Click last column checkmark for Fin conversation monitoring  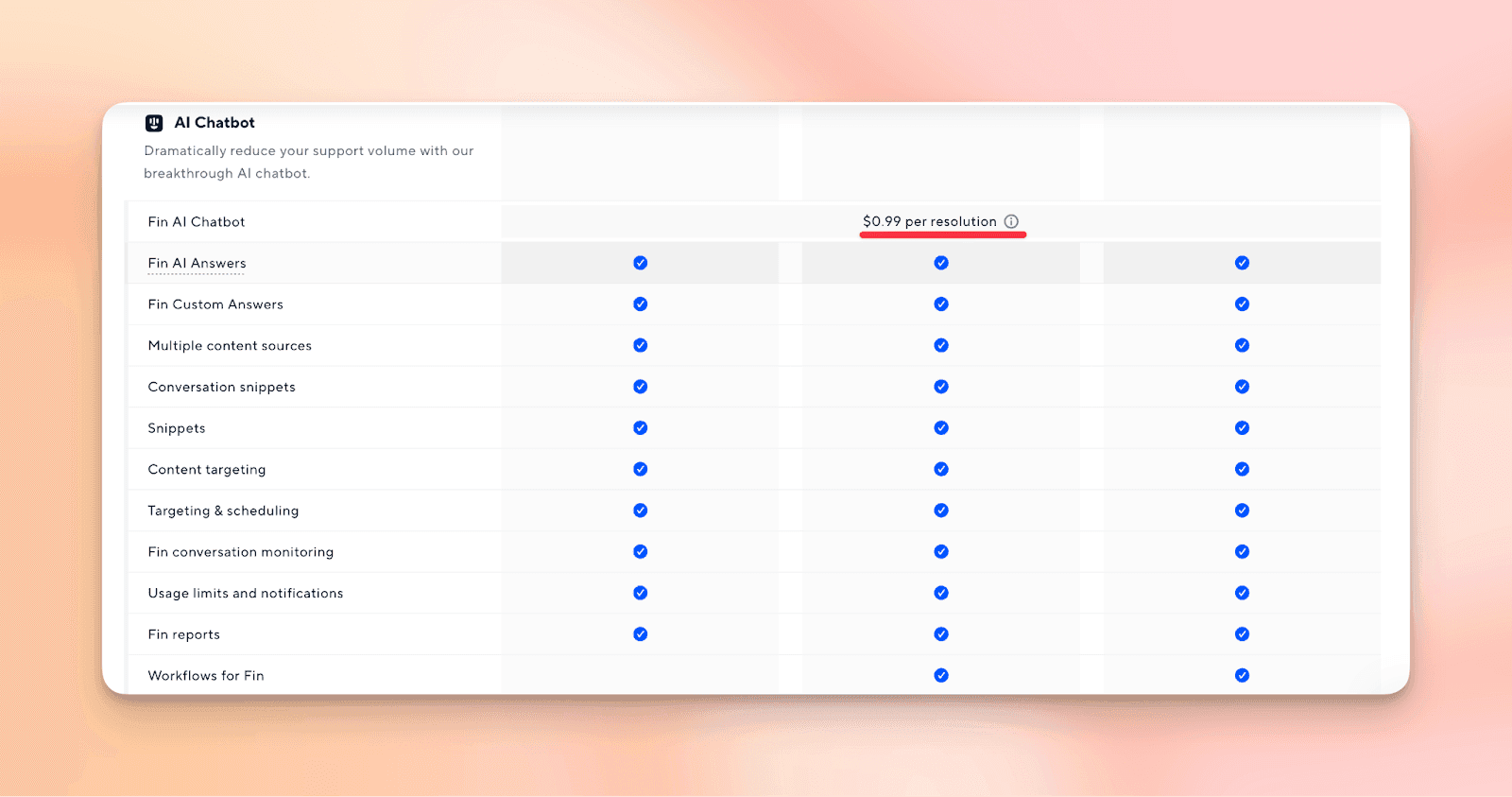[x=1242, y=552]
